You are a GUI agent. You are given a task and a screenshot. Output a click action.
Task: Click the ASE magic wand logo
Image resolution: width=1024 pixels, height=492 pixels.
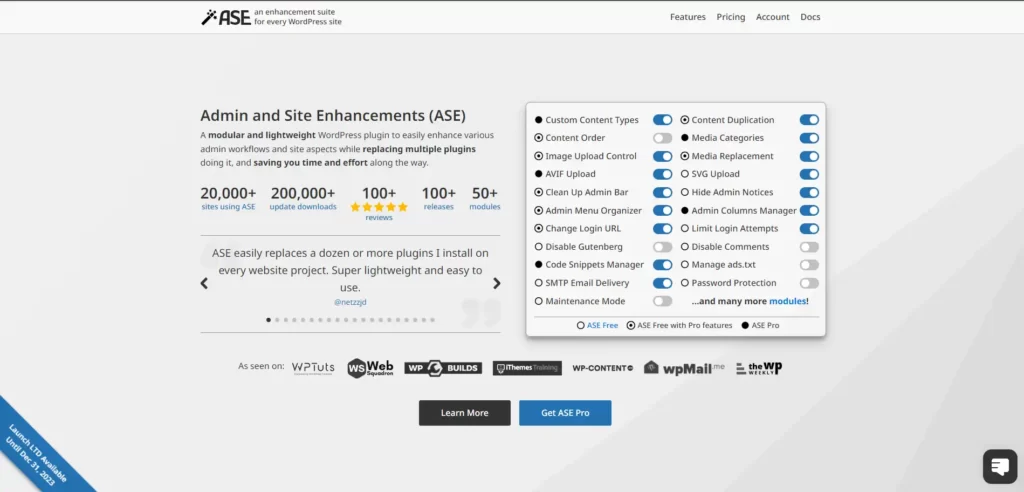tap(226, 17)
